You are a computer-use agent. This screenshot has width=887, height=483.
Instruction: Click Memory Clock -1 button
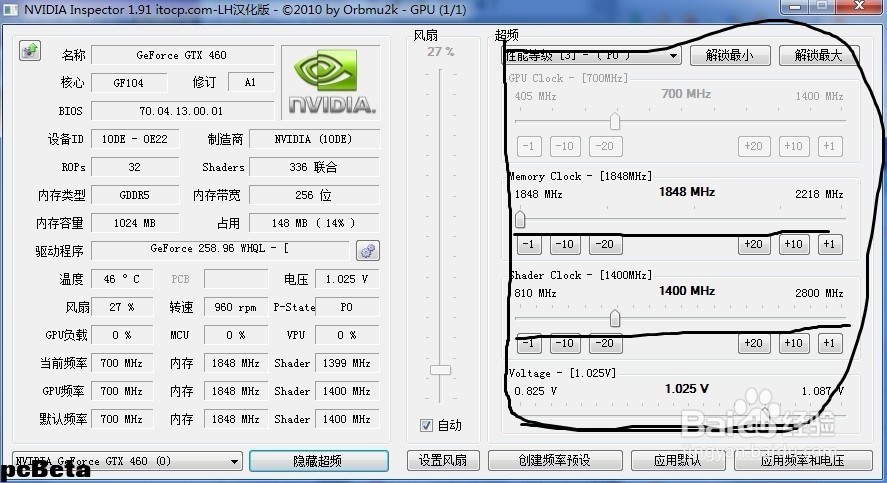[x=529, y=244]
